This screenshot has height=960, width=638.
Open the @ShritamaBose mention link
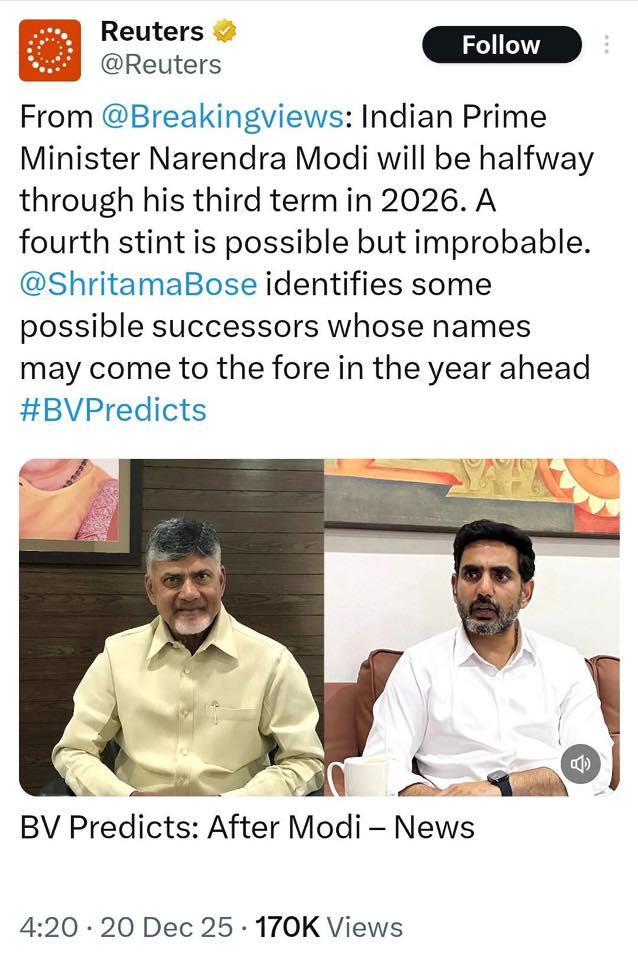tap(138, 284)
